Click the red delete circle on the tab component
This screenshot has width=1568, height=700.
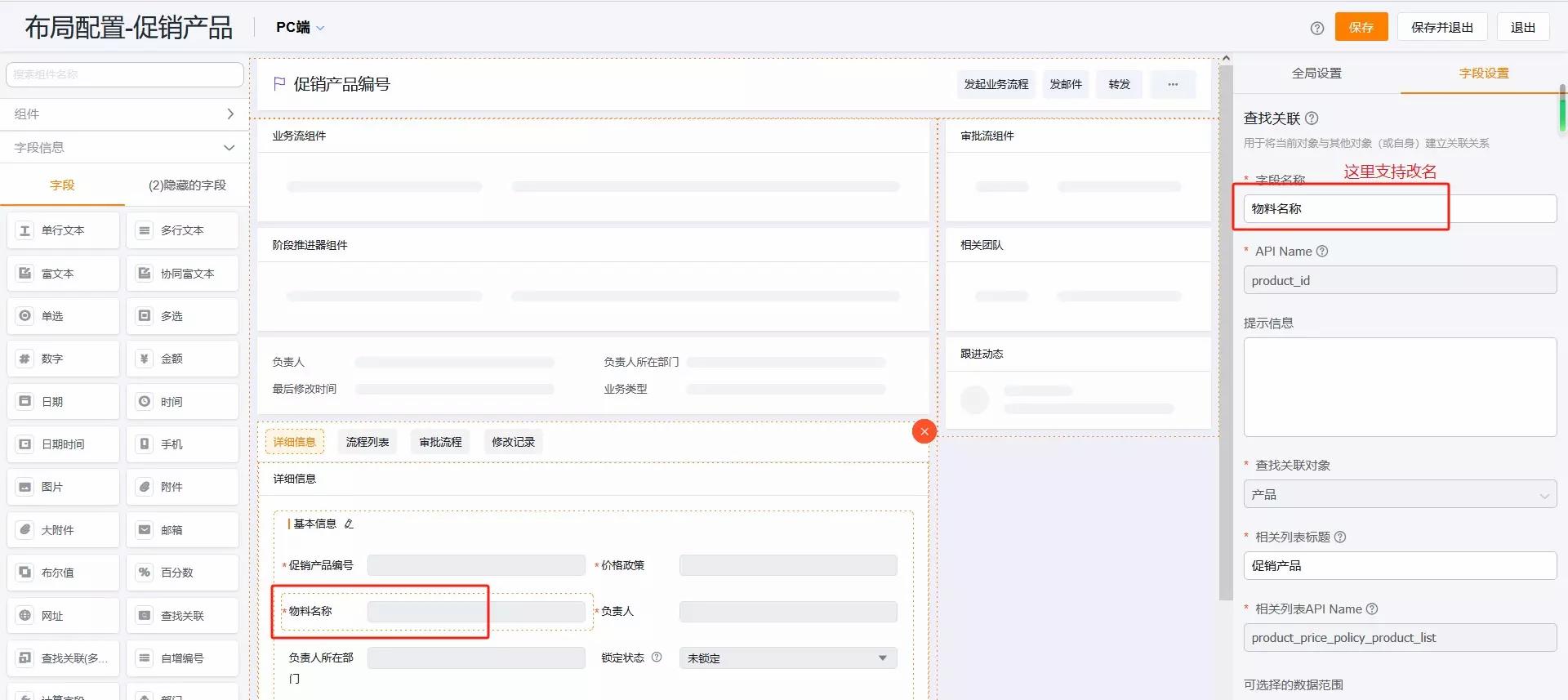924,431
